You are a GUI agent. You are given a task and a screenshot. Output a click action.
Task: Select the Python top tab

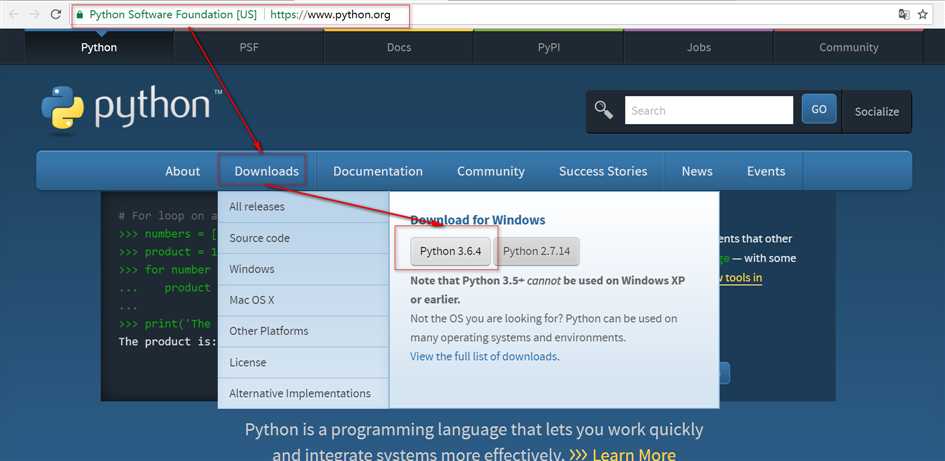click(99, 47)
